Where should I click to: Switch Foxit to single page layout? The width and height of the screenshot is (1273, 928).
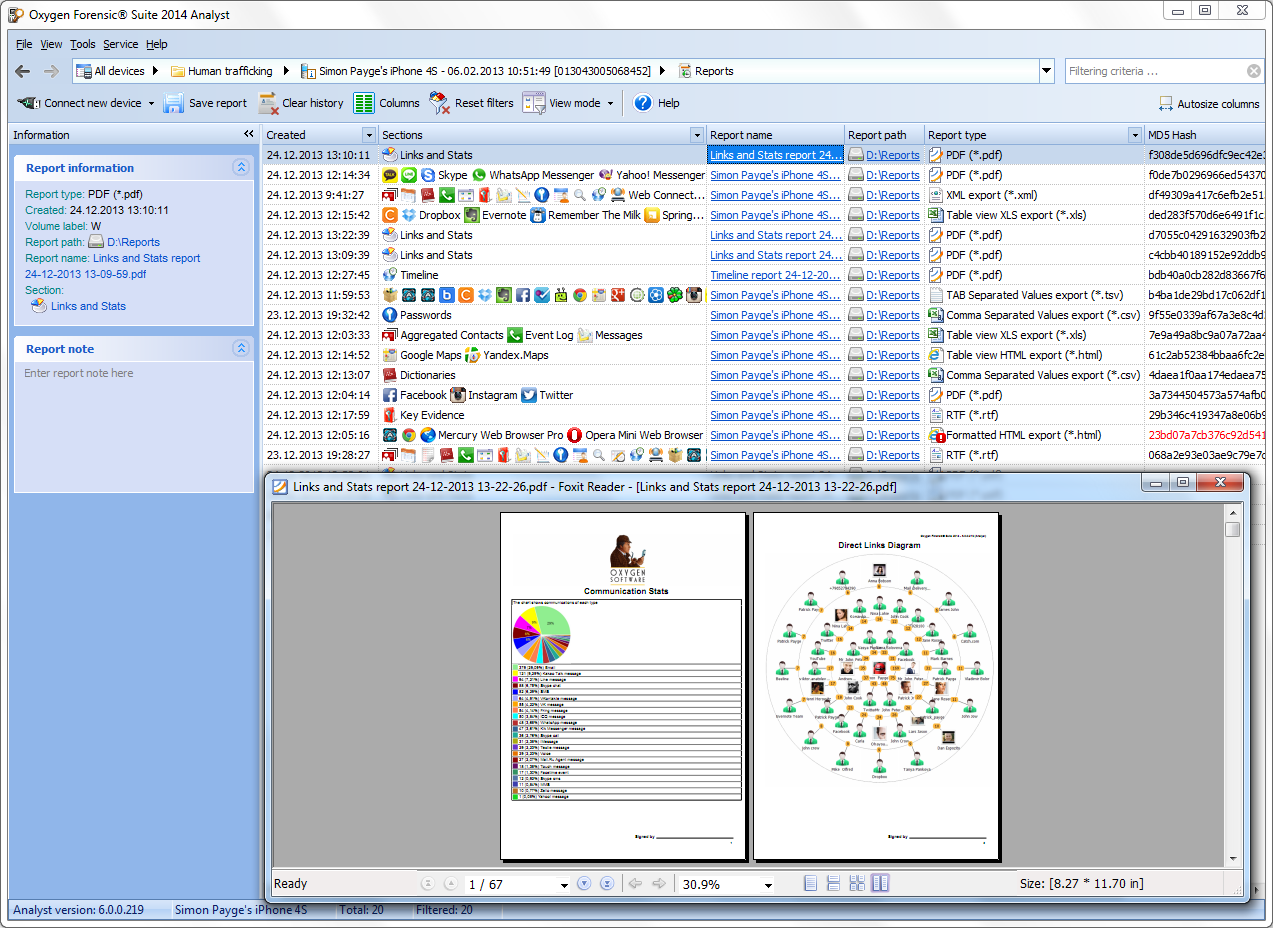811,884
